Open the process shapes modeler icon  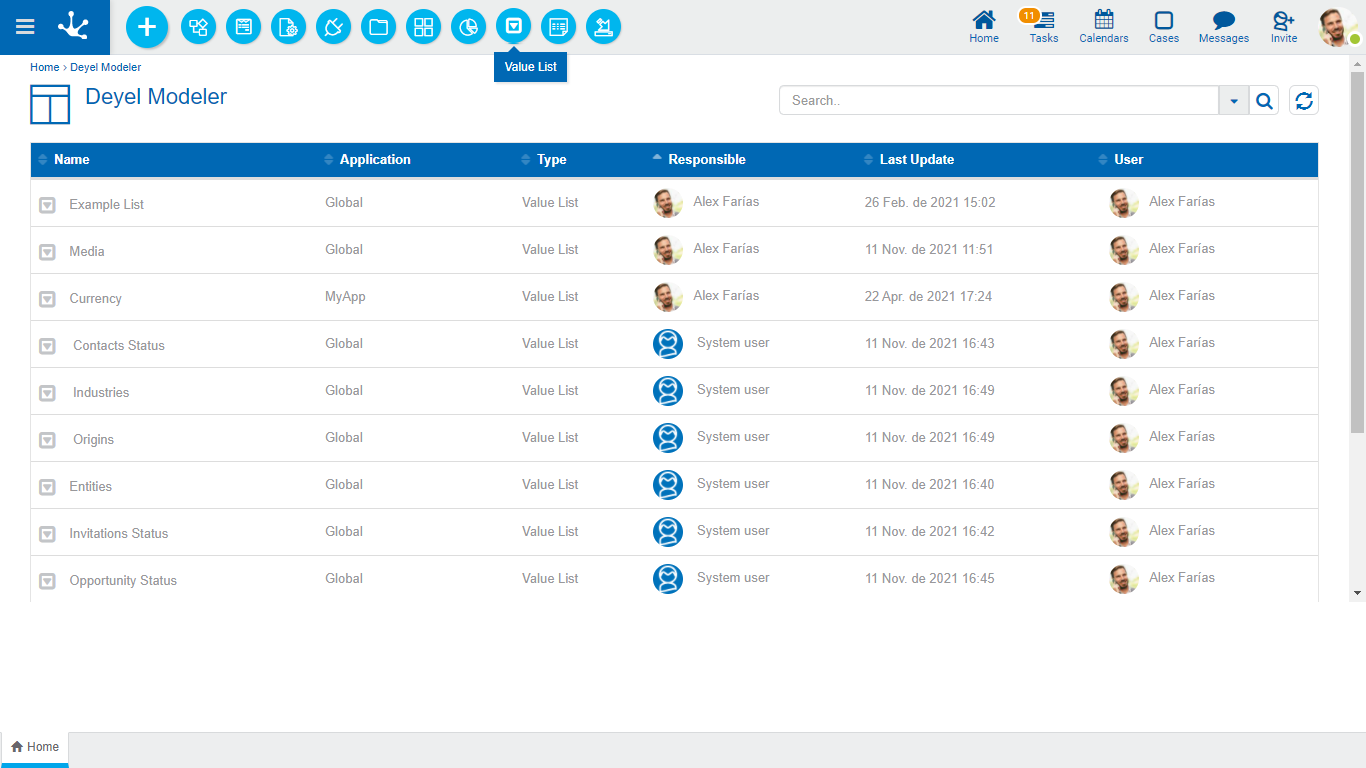coord(198,27)
